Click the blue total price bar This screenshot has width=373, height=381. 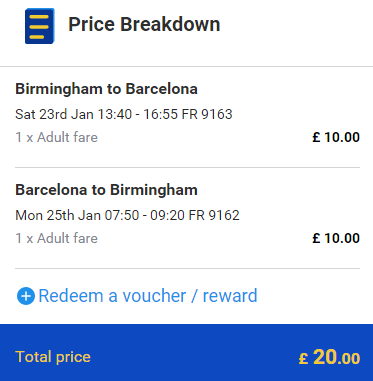[x=186, y=352]
